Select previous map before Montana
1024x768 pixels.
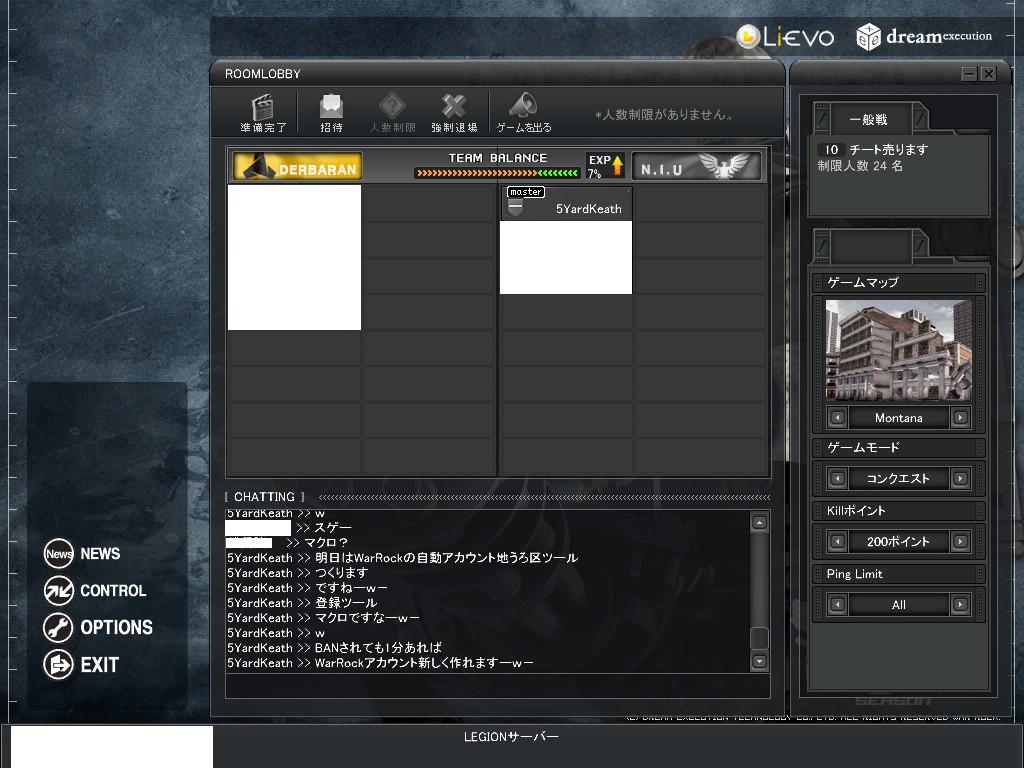pyautogui.click(x=837, y=418)
